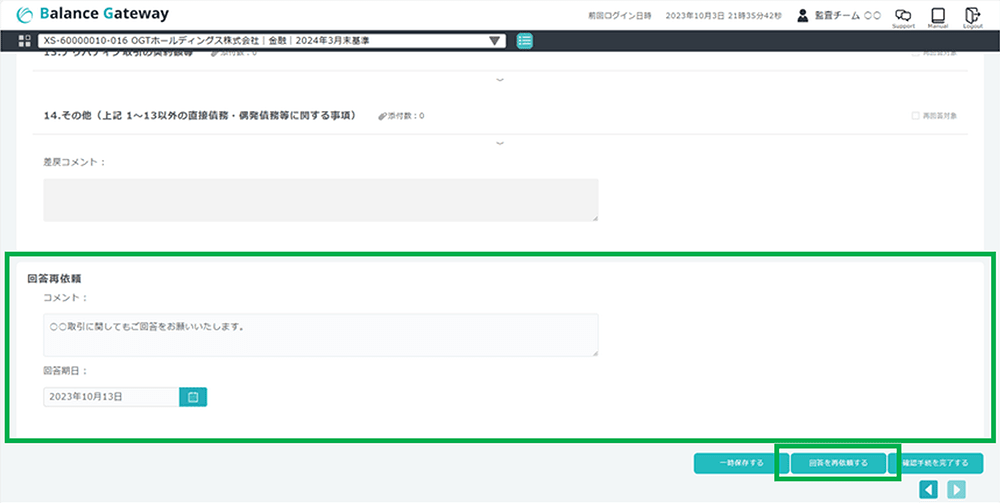Go to previous page arrow

coord(929,489)
